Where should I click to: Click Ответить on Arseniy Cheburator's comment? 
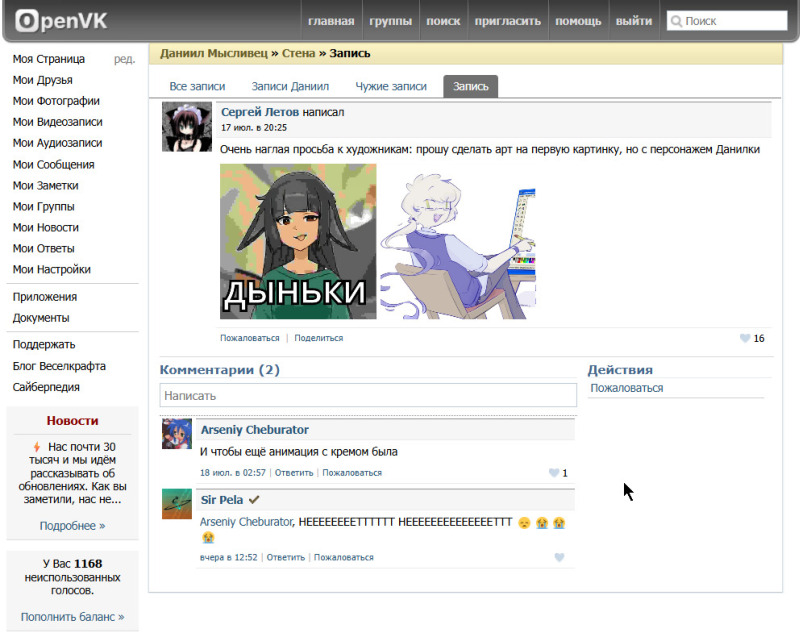pos(294,473)
